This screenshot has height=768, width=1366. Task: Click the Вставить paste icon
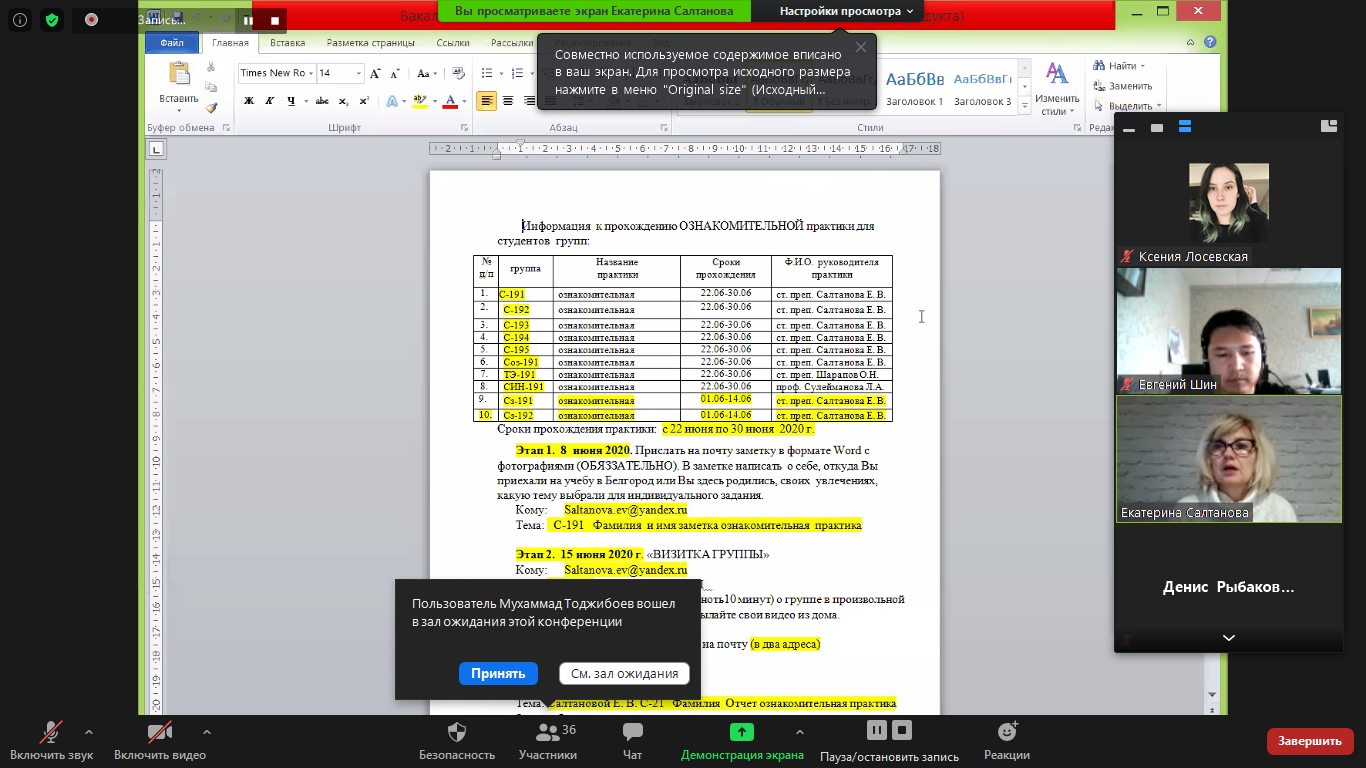179,75
